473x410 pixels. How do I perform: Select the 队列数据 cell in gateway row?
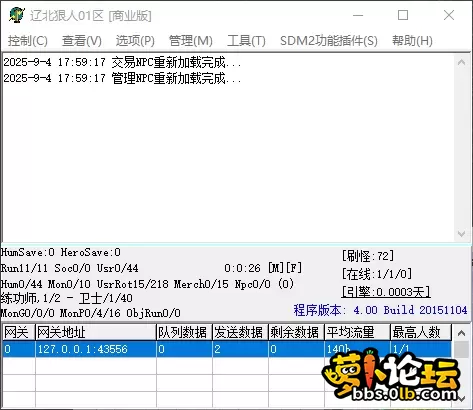click(x=184, y=349)
